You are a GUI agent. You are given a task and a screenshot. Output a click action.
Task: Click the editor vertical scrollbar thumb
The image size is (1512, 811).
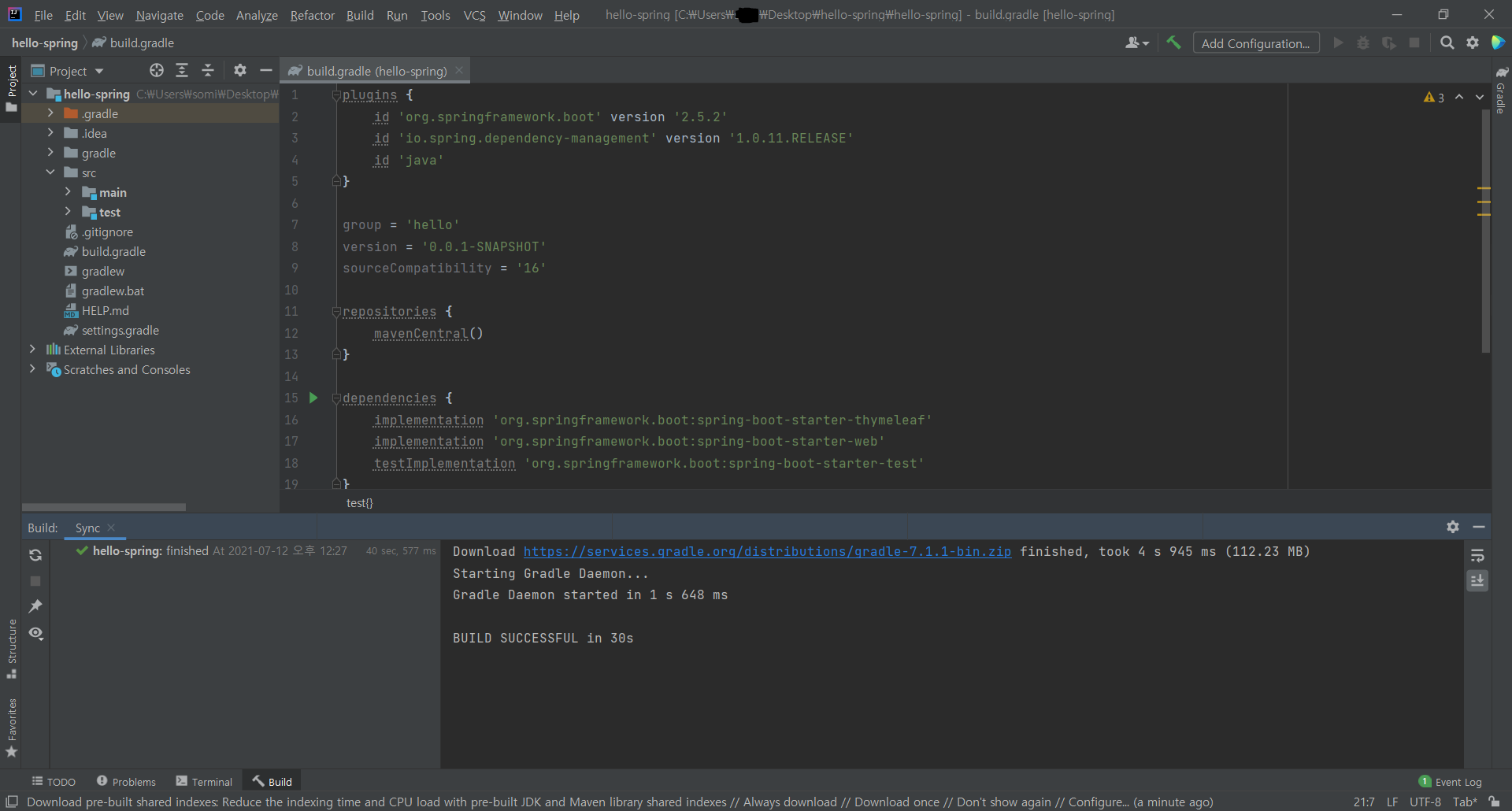[x=1485, y=230]
